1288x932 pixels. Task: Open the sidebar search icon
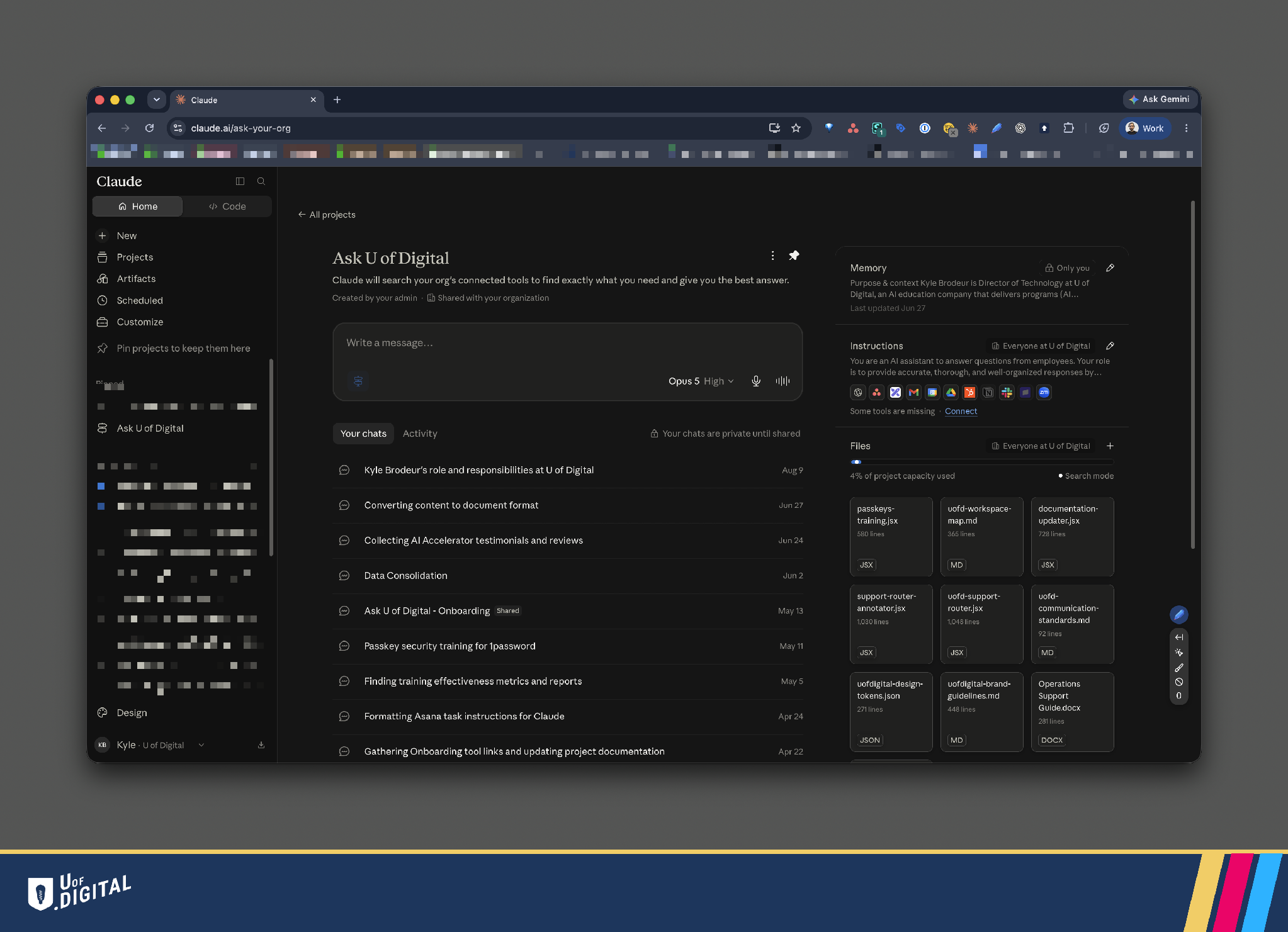click(x=261, y=181)
